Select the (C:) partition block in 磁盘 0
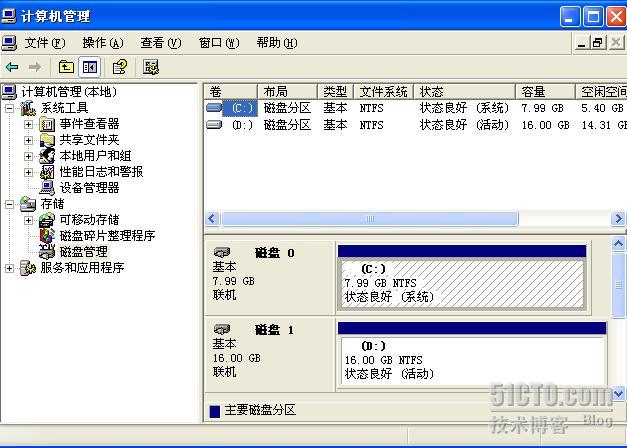Image resolution: width=627 pixels, height=448 pixels. pyautogui.click(x=461, y=283)
